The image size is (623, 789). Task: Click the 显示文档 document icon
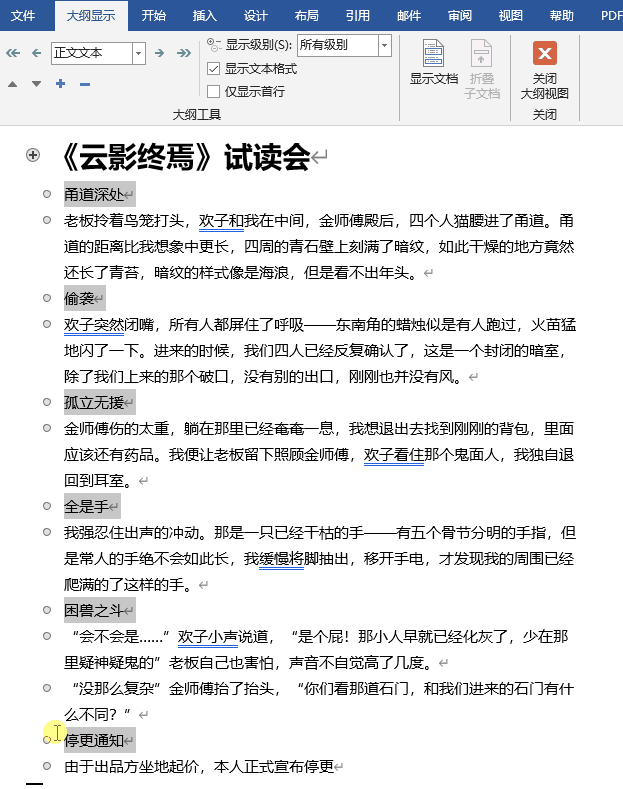[x=433, y=53]
